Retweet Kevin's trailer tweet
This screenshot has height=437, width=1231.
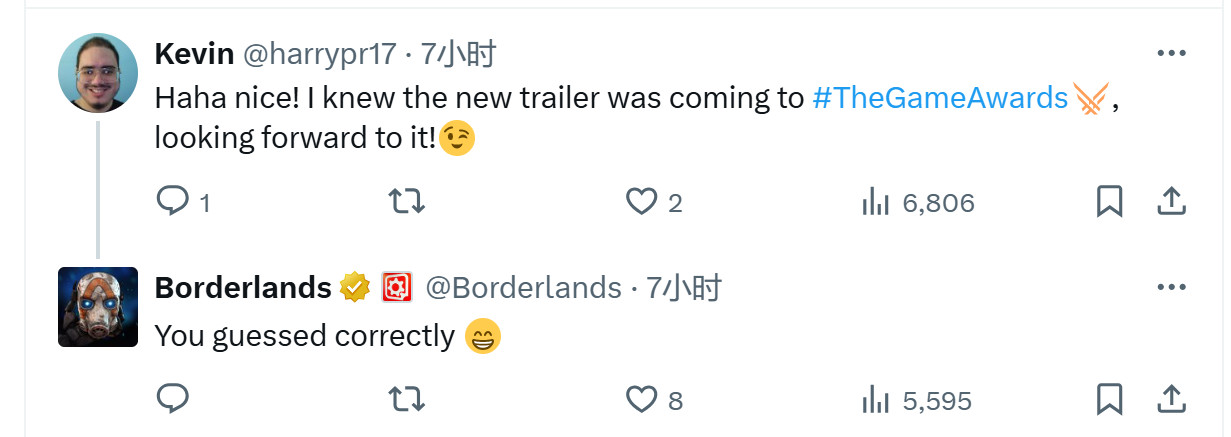(406, 203)
